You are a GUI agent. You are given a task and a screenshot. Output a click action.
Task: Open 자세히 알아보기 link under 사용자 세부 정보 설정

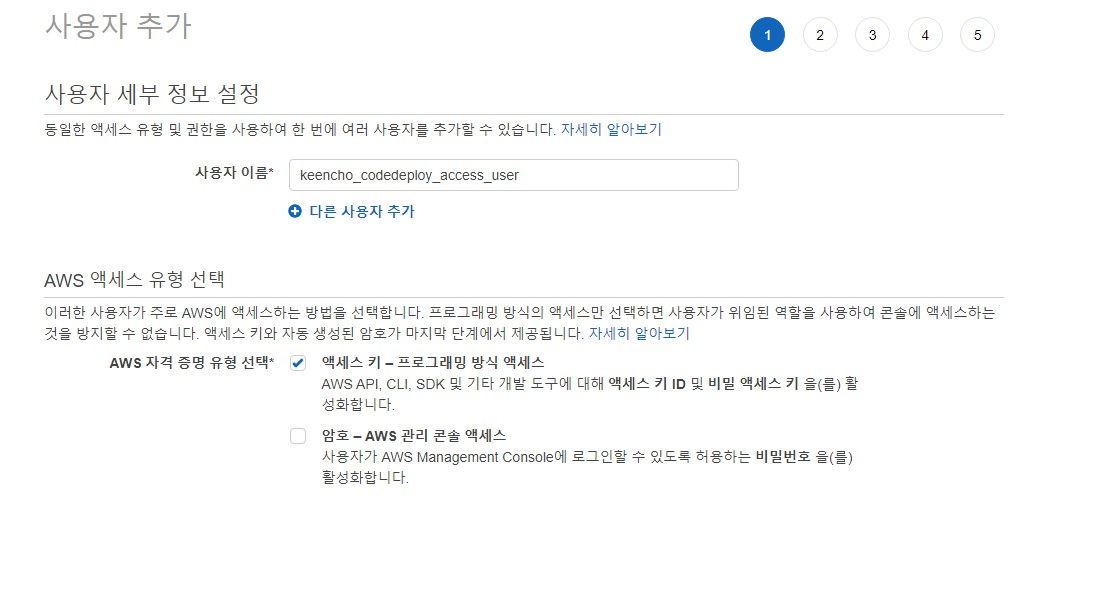(x=611, y=129)
